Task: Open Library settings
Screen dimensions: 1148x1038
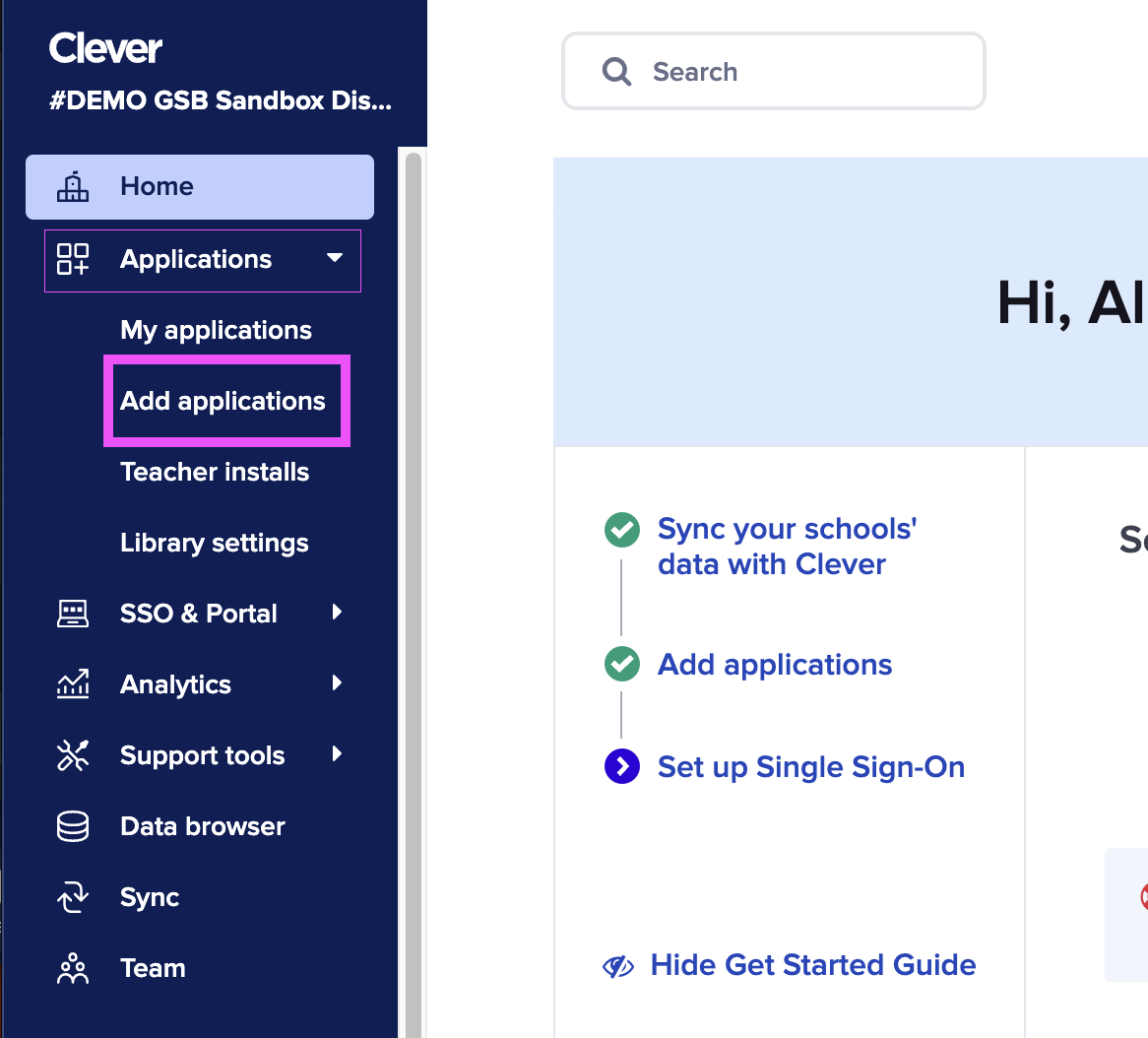Action: (x=215, y=543)
